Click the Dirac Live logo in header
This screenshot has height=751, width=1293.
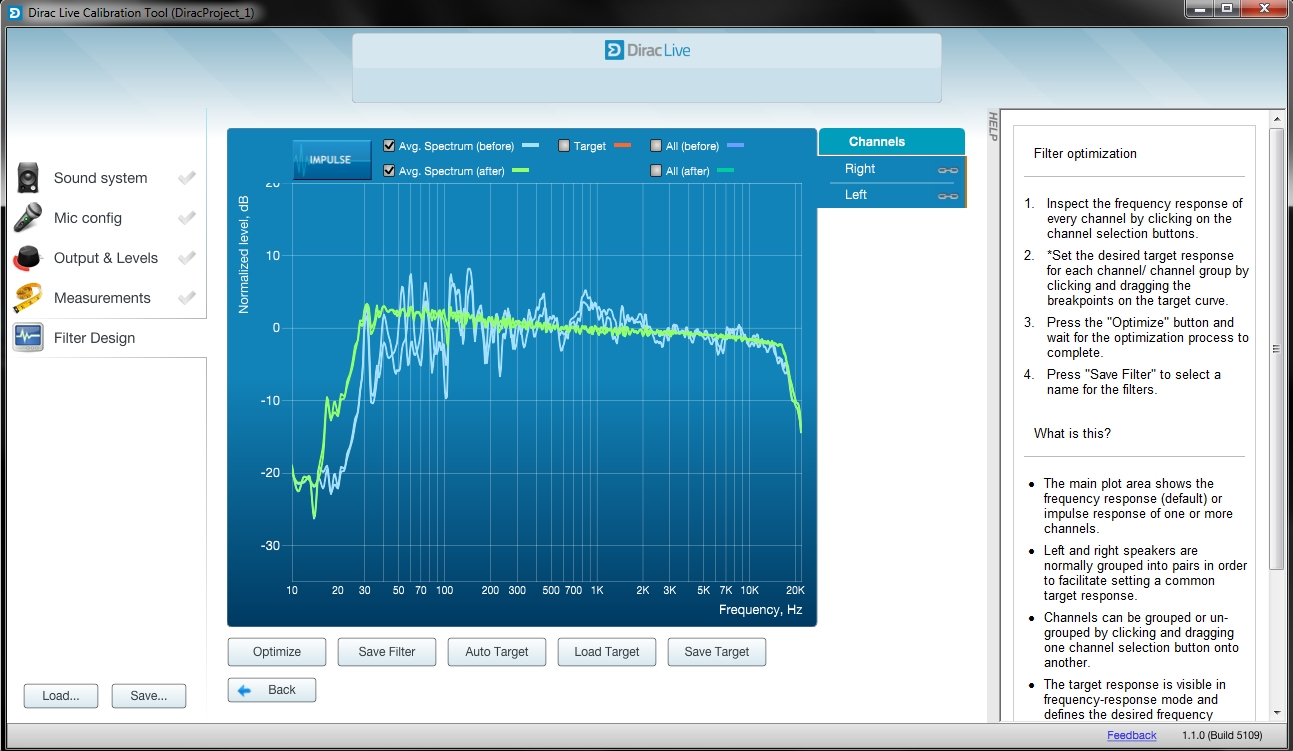[647, 50]
